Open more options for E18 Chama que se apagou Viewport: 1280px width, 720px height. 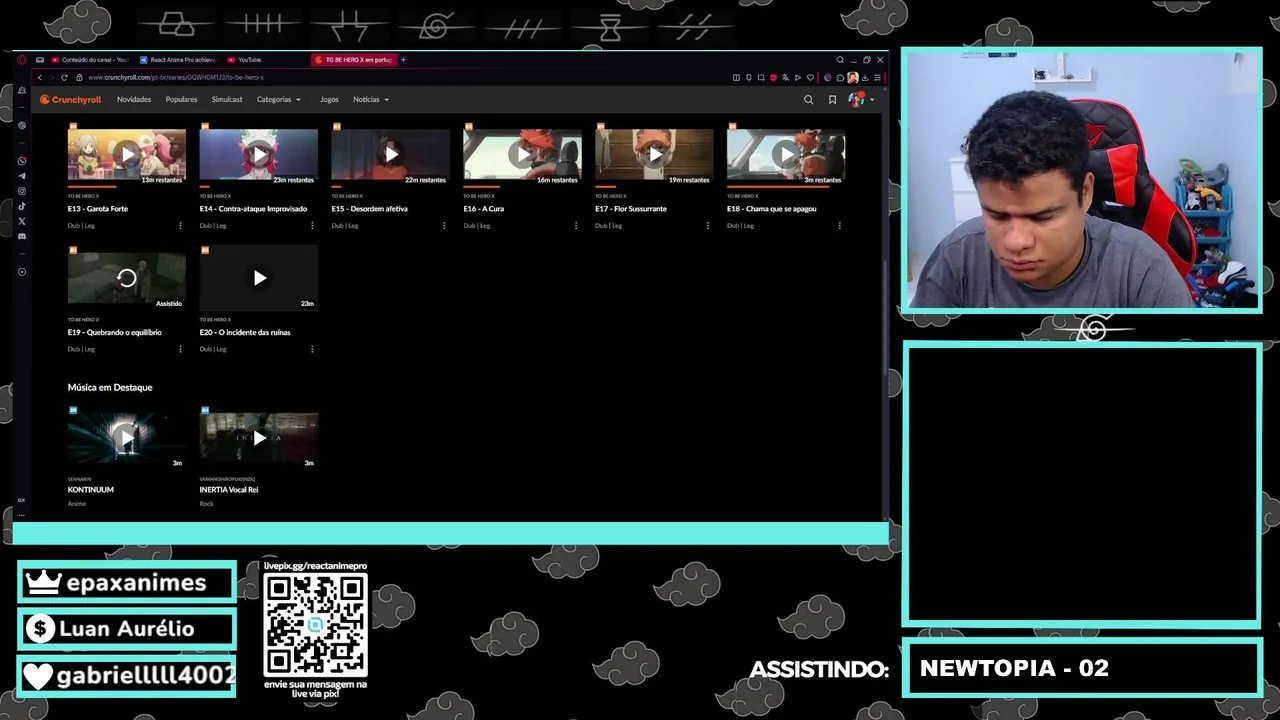[840, 226]
